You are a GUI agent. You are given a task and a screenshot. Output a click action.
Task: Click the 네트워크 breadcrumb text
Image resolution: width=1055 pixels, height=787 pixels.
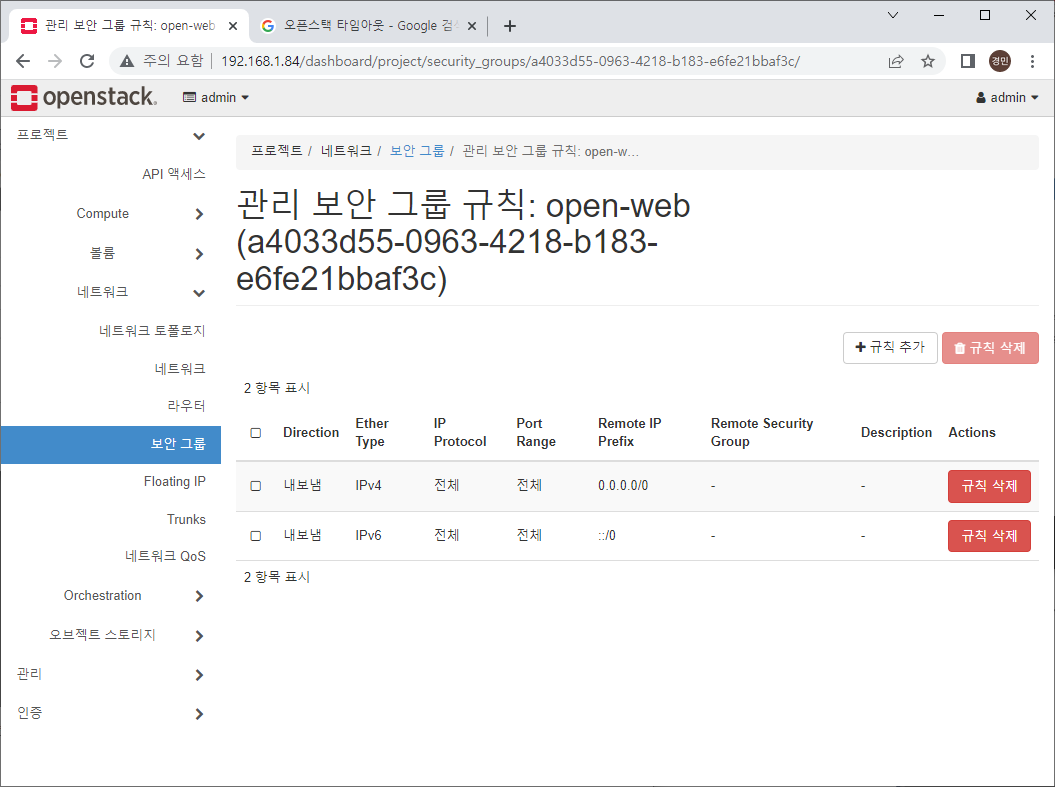pyautogui.click(x=346, y=151)
